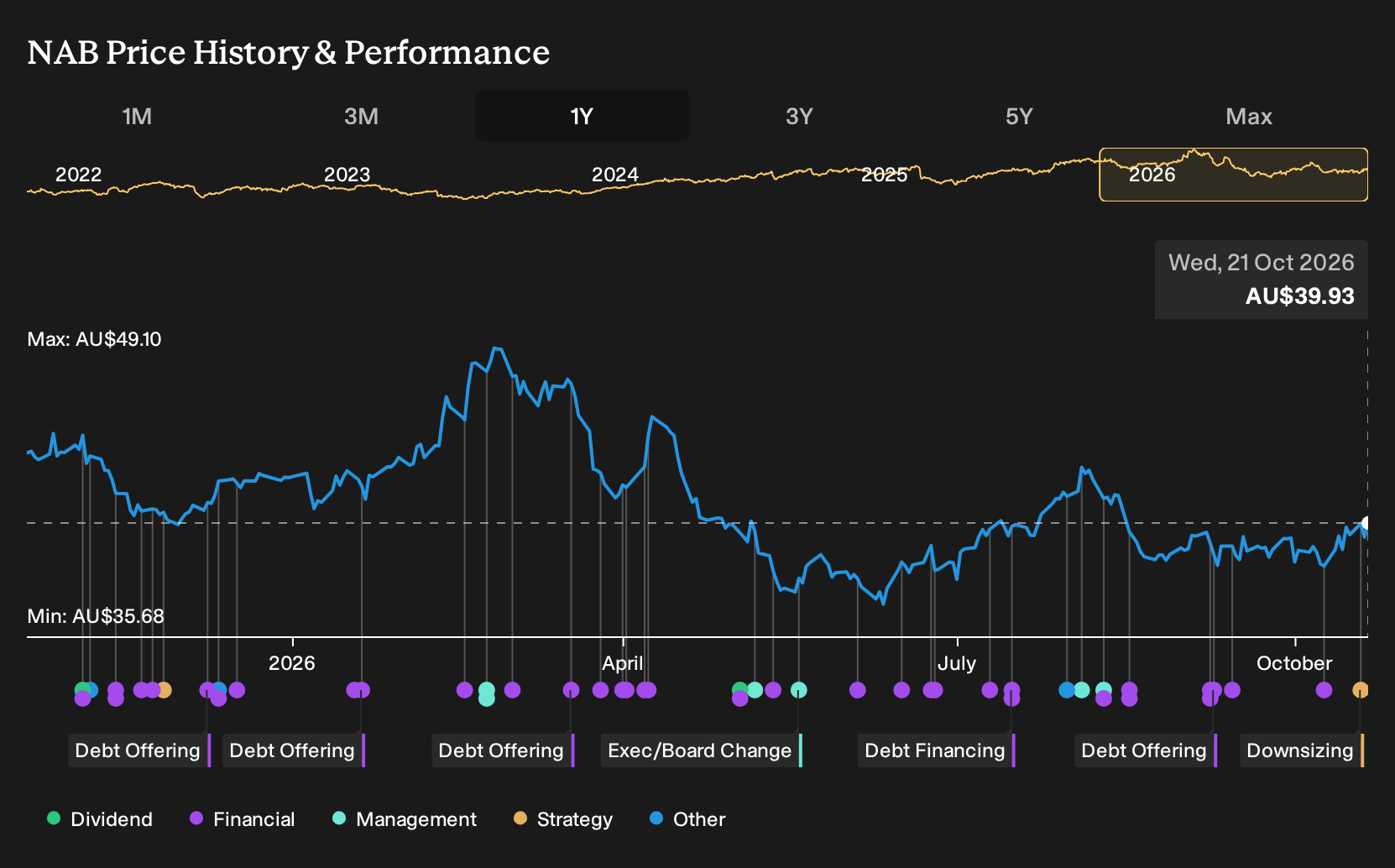Choose the 5Y time range tab
Viewport: 1395px width, 868px height.
click(1019, 116)
